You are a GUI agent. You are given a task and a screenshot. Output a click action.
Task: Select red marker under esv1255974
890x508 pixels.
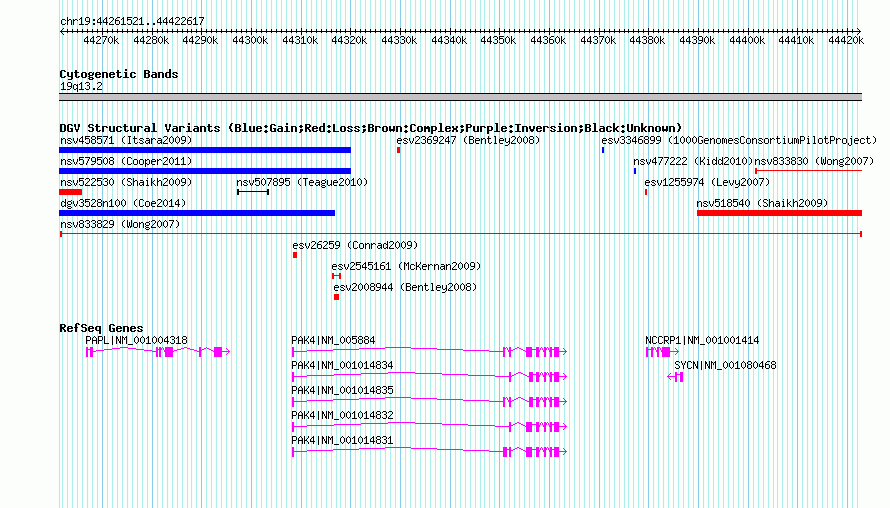(646, 192)
